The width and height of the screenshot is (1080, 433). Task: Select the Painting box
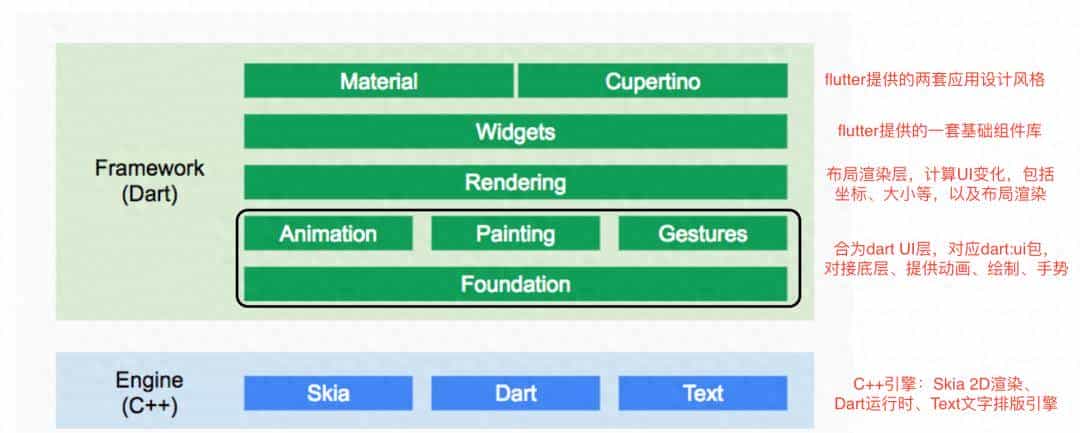pos(515,234)
